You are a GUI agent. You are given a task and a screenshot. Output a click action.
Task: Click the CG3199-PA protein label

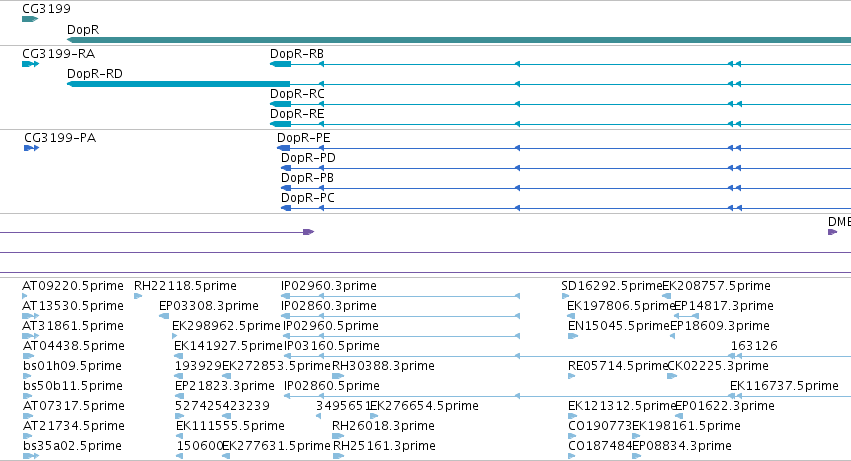pos(60,138)
